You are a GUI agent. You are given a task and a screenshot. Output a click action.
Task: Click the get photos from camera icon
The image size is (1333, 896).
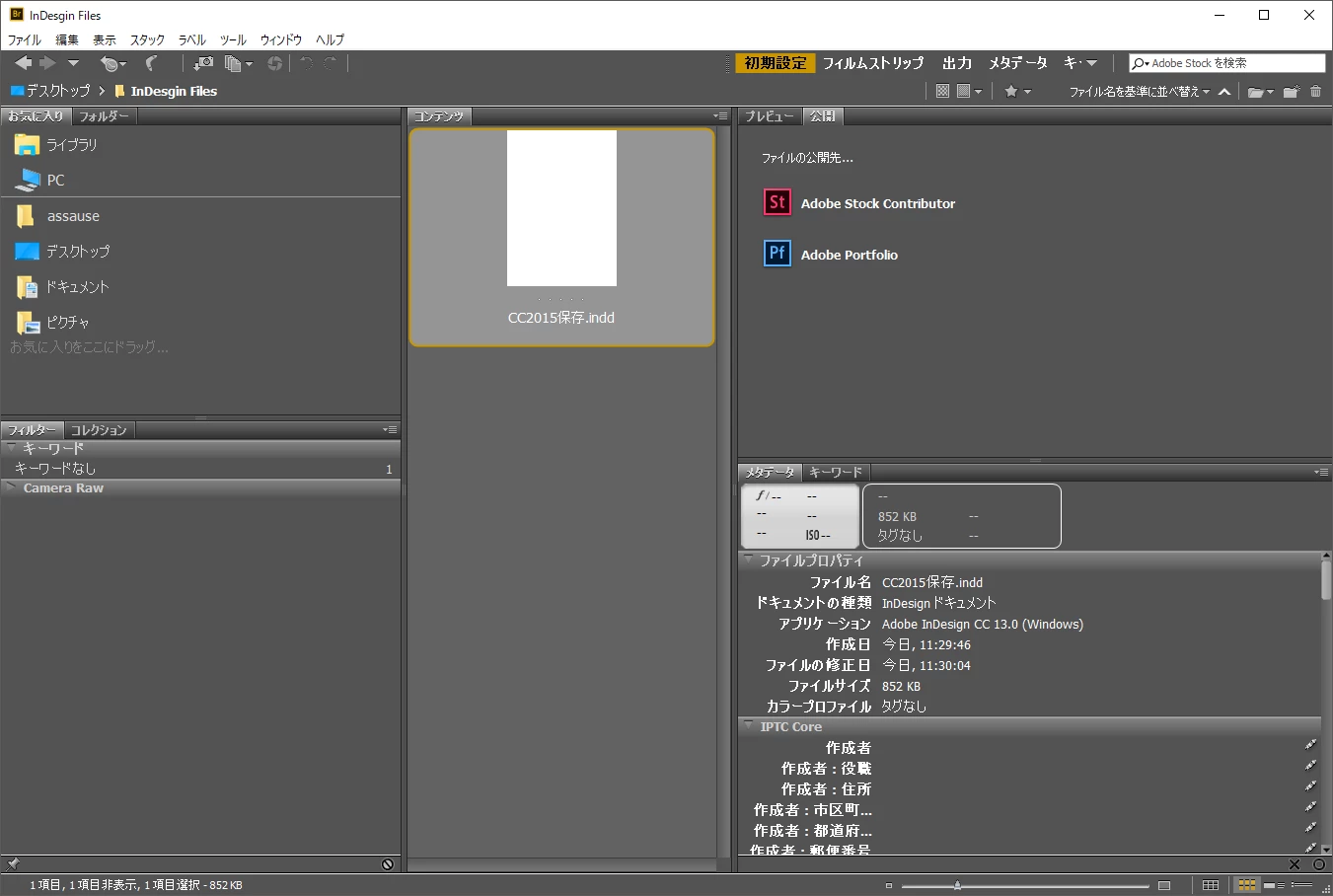tap(203, 63)
